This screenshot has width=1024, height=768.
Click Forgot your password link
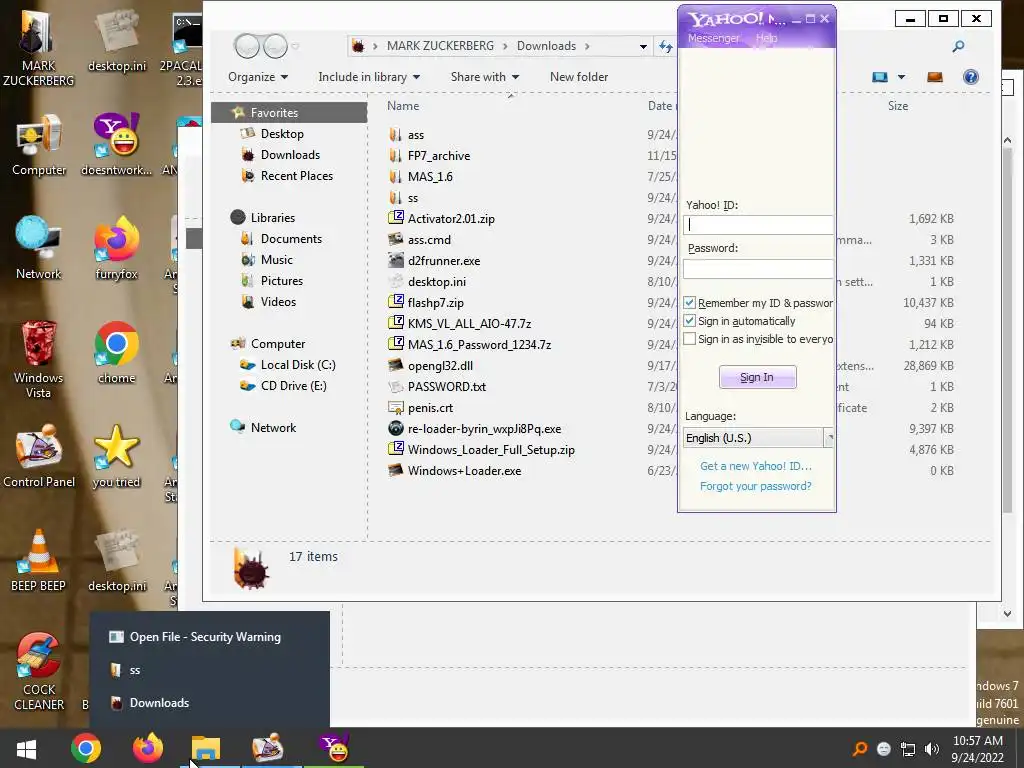click(x=756, y=487)
